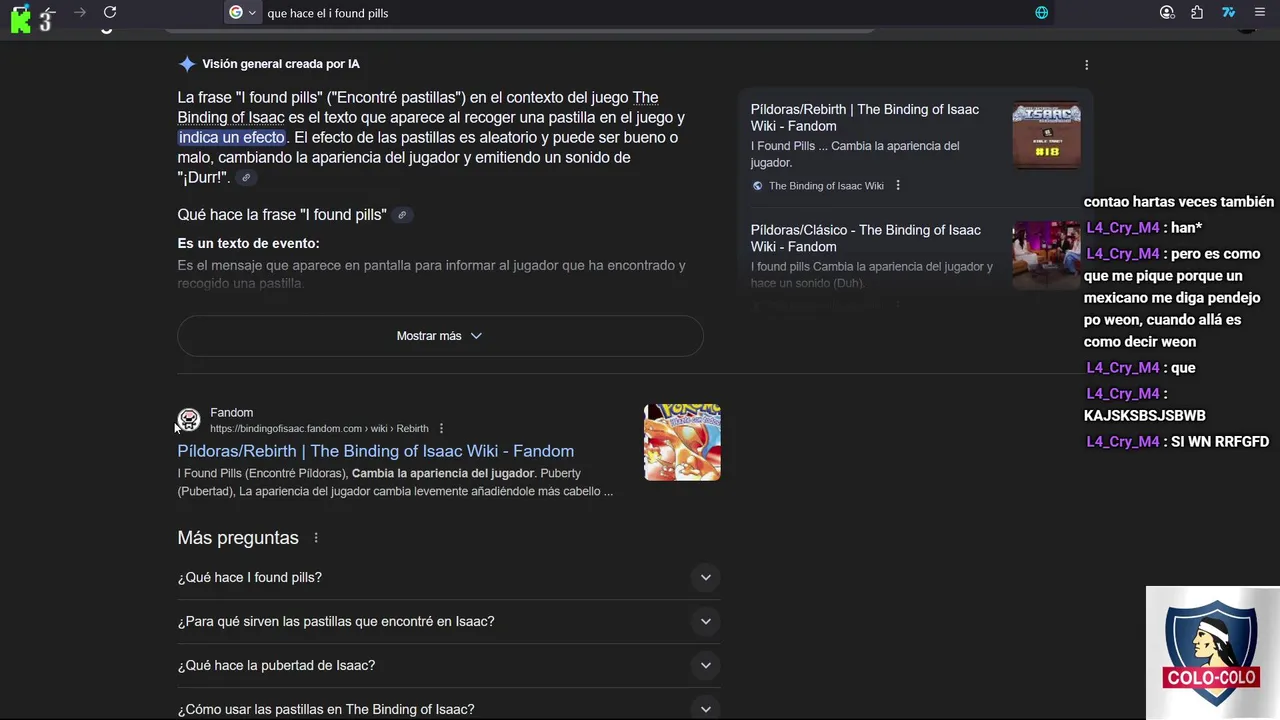The width and height of the screenshot is (1280, 720).
Task: Open the browser account profile icon
Action: [x=1167, y=13]
